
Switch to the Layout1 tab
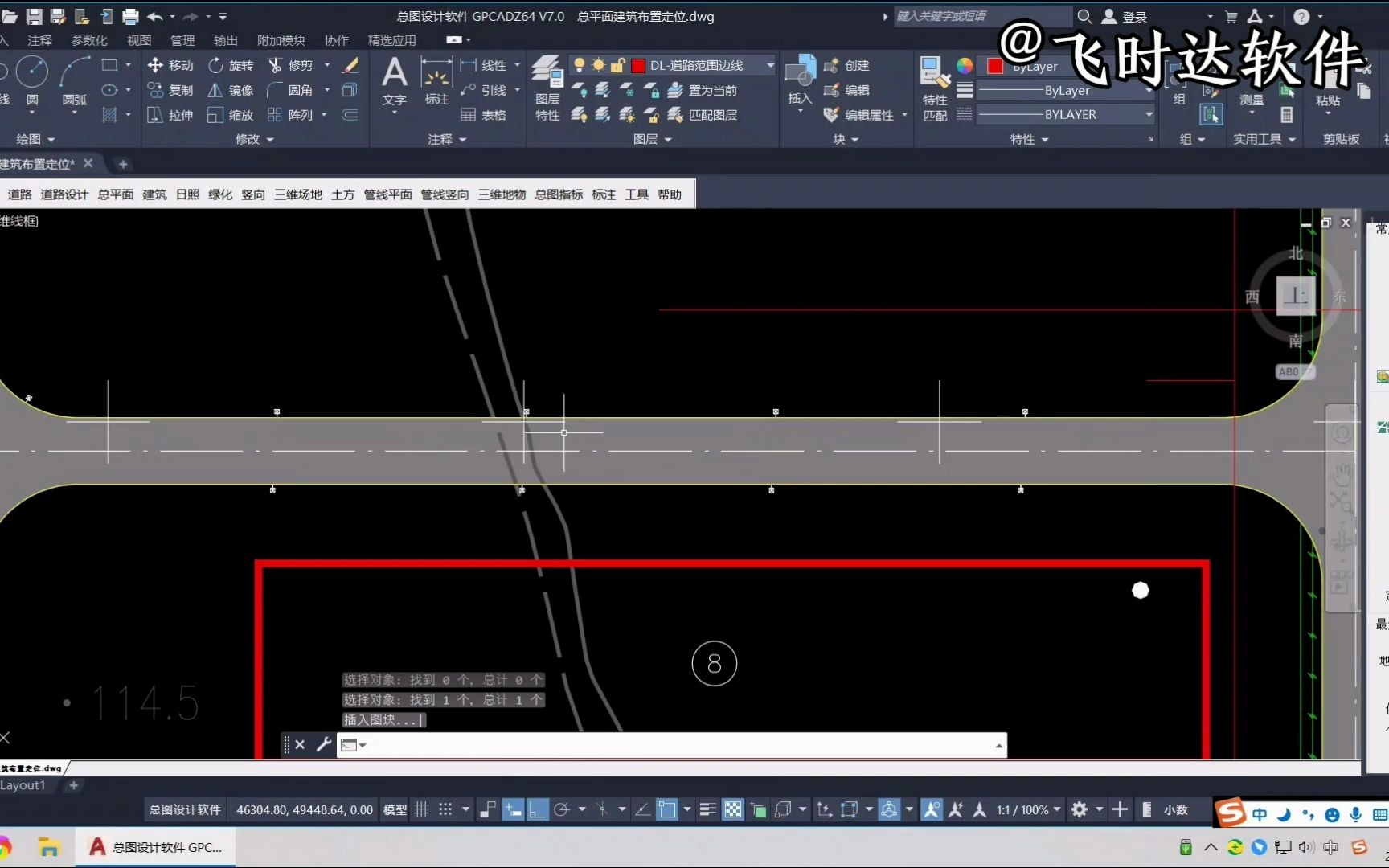pos(23,784)
